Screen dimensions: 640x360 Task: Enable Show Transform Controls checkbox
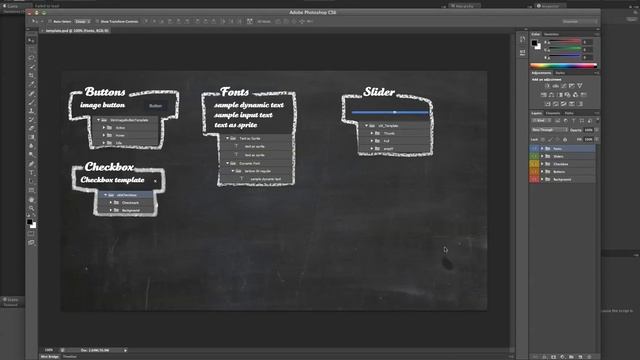coord(97,21)
